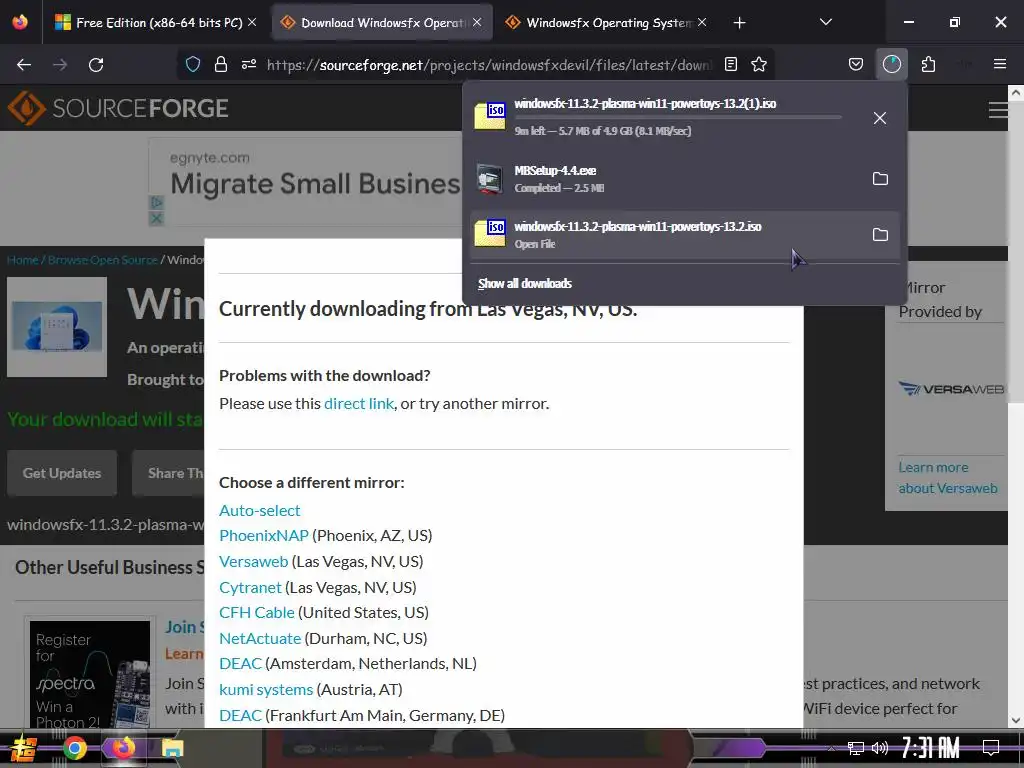
Task: Click Show all downloads
Action: click(524, 283)
